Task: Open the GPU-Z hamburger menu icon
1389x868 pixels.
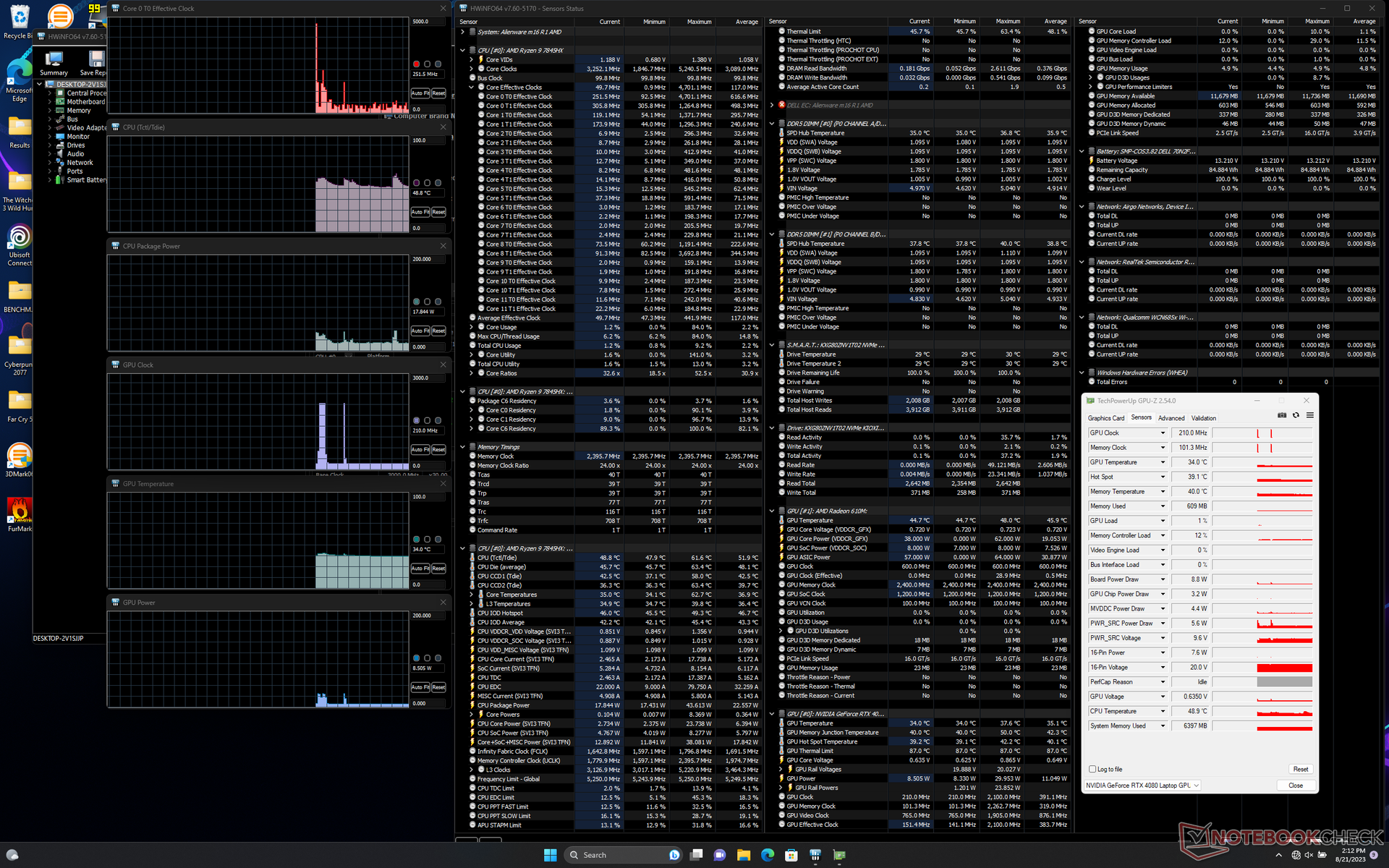Action: 1309,415
